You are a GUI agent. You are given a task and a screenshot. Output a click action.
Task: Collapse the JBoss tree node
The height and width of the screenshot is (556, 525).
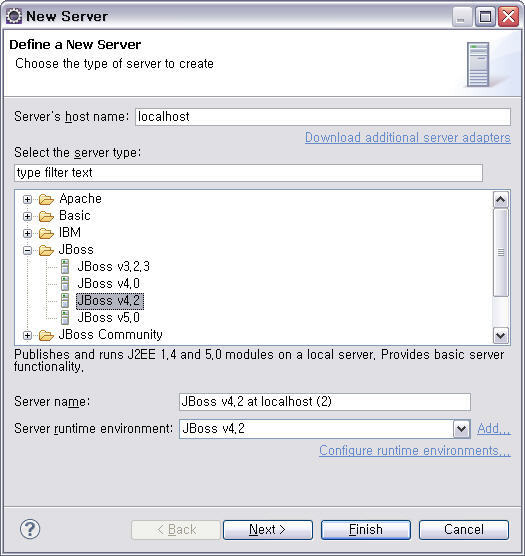pos(27,251)
